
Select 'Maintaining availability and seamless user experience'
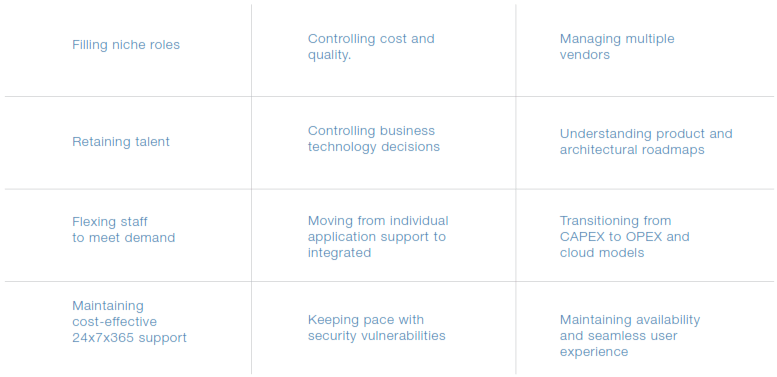(x=630, y=335)
